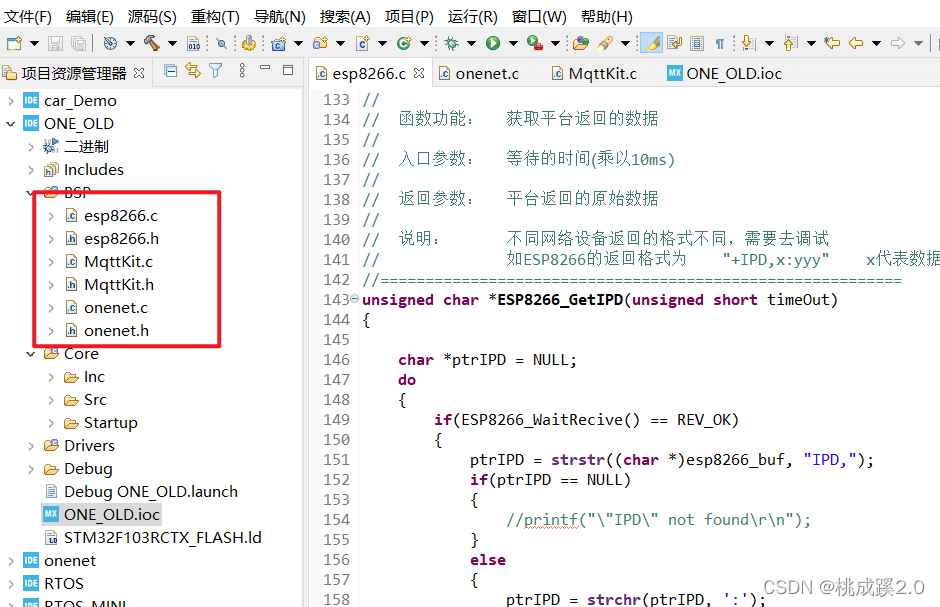Click the Back navigation yellow arrow

[856, 43]
